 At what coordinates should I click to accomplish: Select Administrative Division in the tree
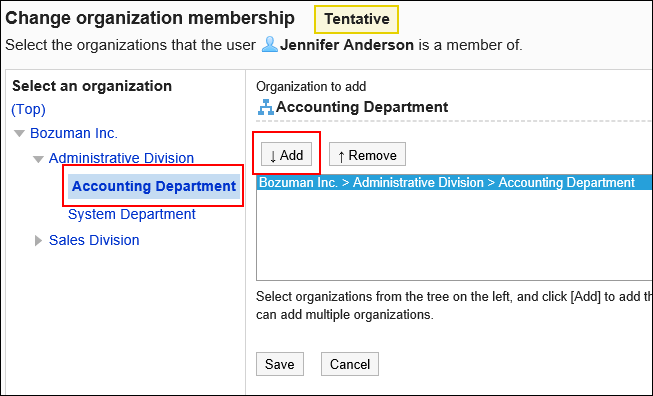point(121,158)
